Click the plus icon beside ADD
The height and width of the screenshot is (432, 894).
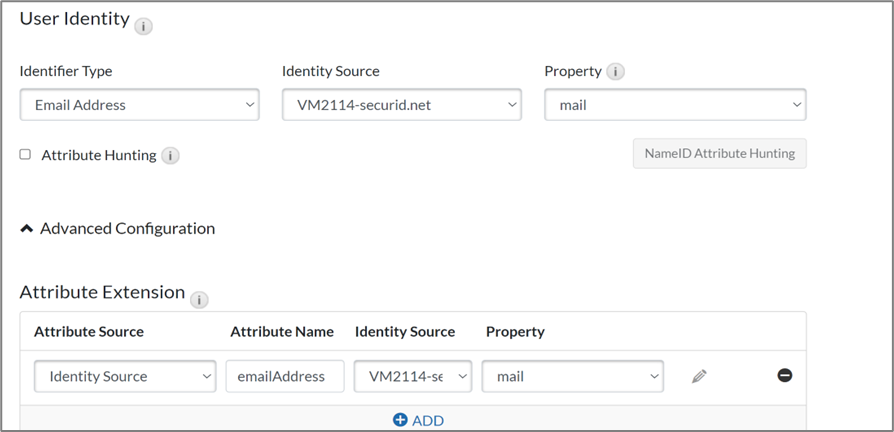pos(400,420)
